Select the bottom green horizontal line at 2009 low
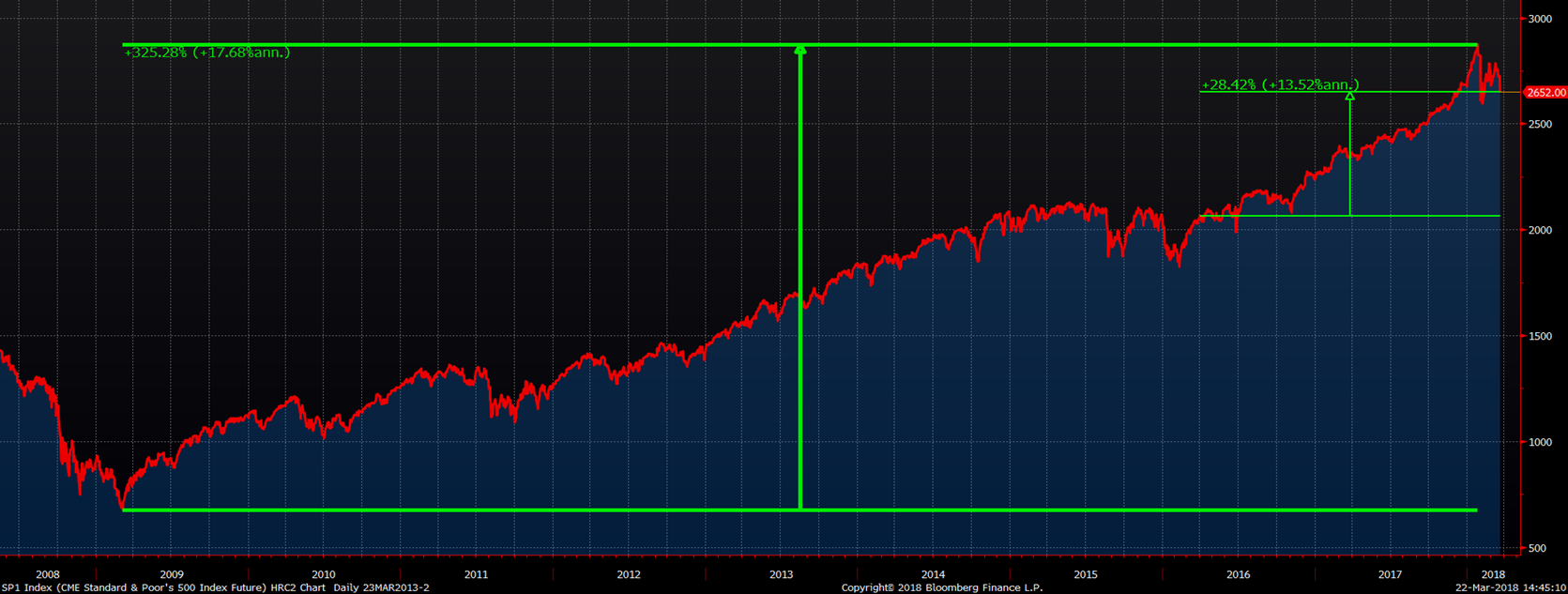Viewport: 1568px width, 594px height. [x=469, y=510]
